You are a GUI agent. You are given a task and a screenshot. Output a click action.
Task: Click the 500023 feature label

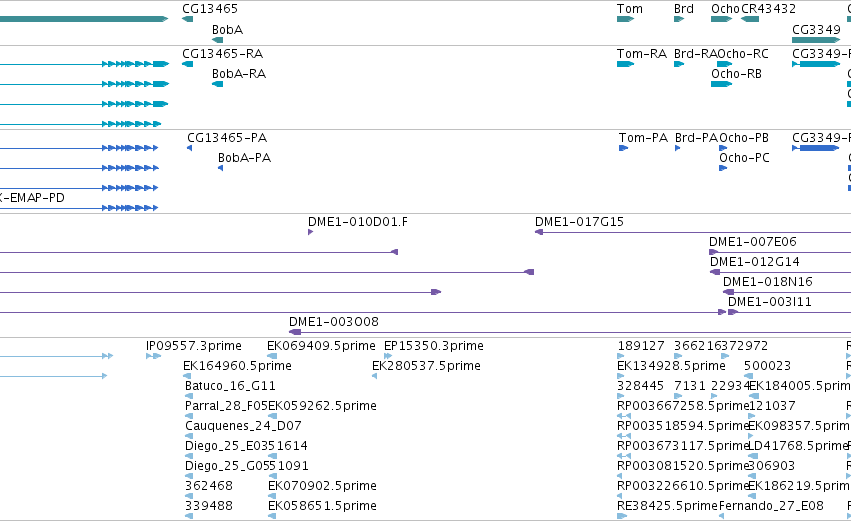[x=767, y=366]
